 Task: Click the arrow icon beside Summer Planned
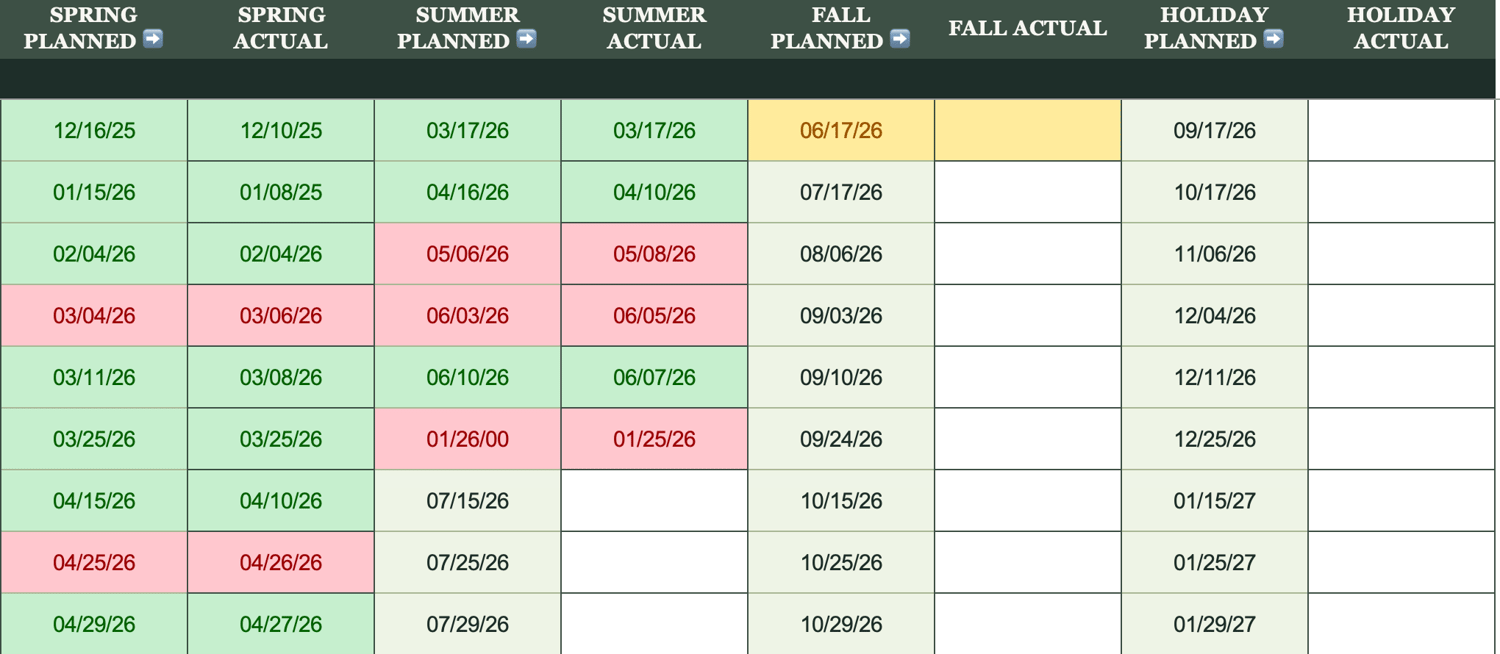tap(527, 39)
